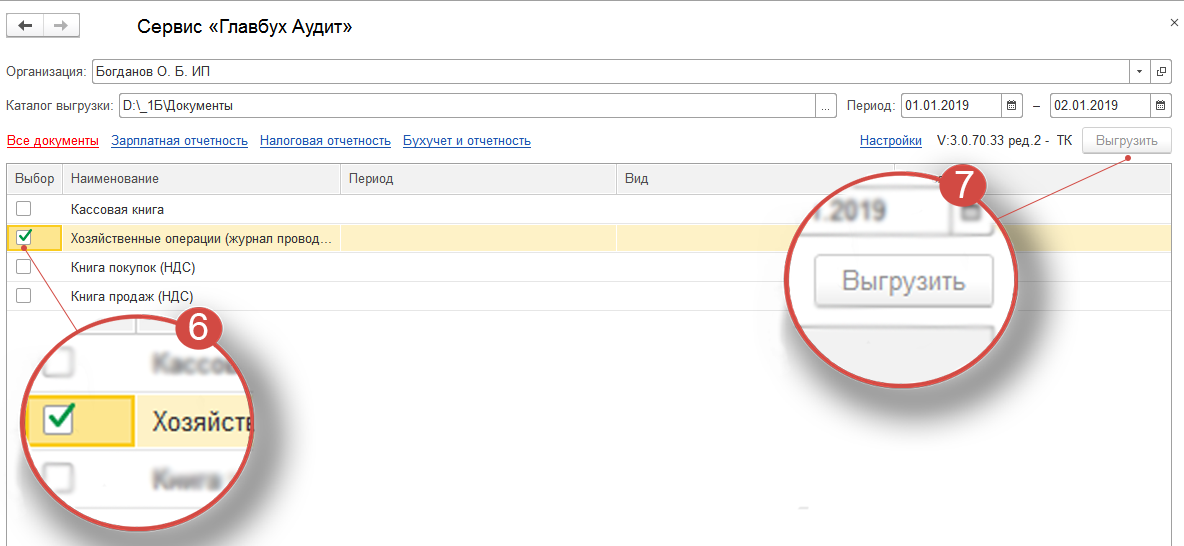Check the Кассовая книга checkbox
The height and width of the screenshot is (546, 1184).
[x=24, y=209]
